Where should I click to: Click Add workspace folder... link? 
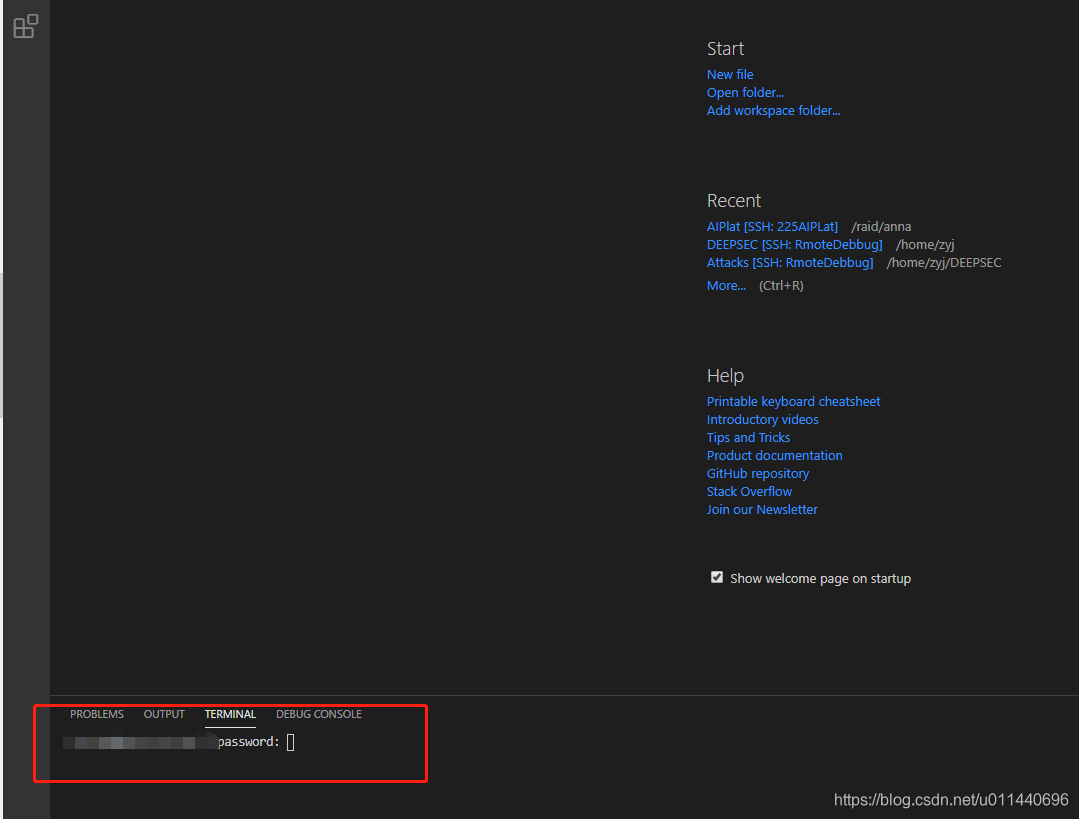tap(773, 110)
